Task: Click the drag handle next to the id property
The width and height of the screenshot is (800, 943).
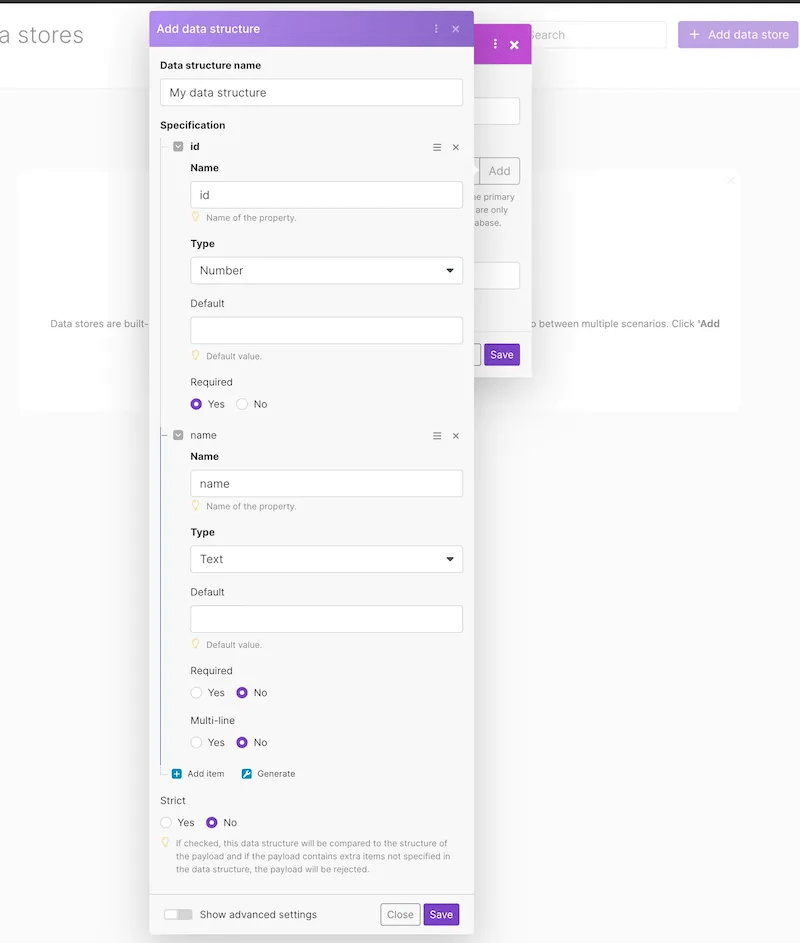Action: pyautogui.click(x=437, y=146)
